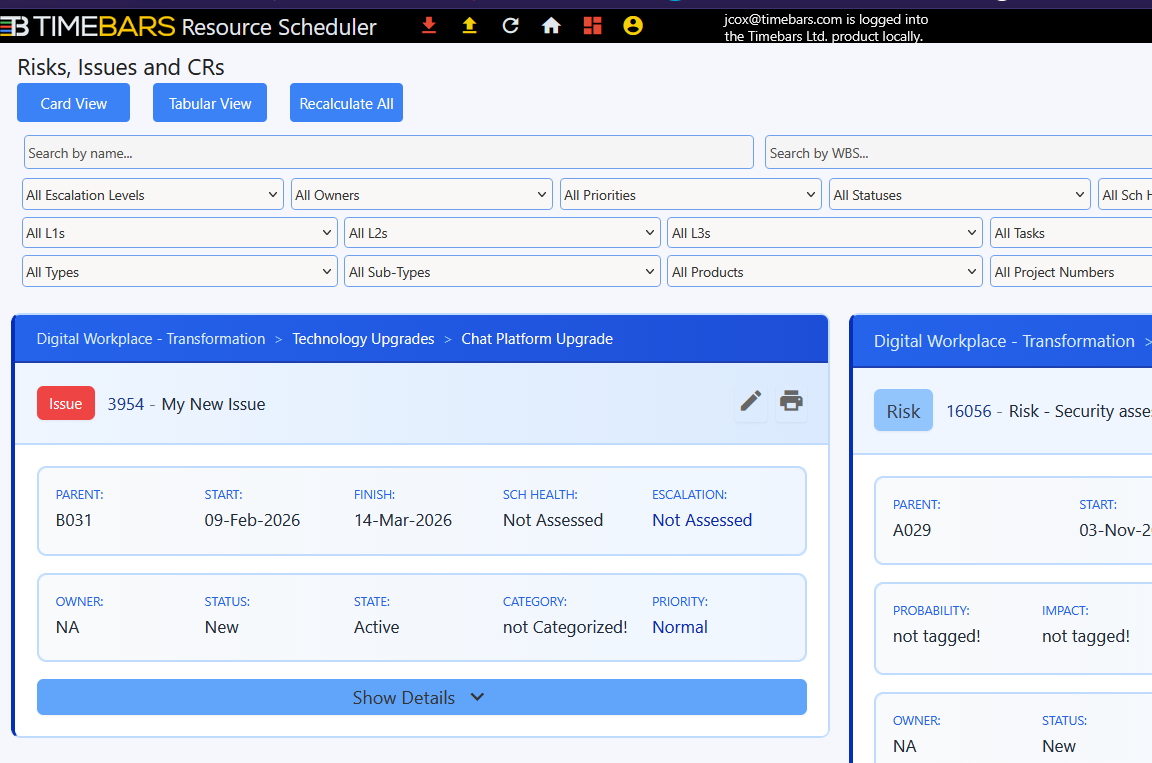Open the All Escalation Levels dropdown
The image size is (1152, 763).
[153, 195]
